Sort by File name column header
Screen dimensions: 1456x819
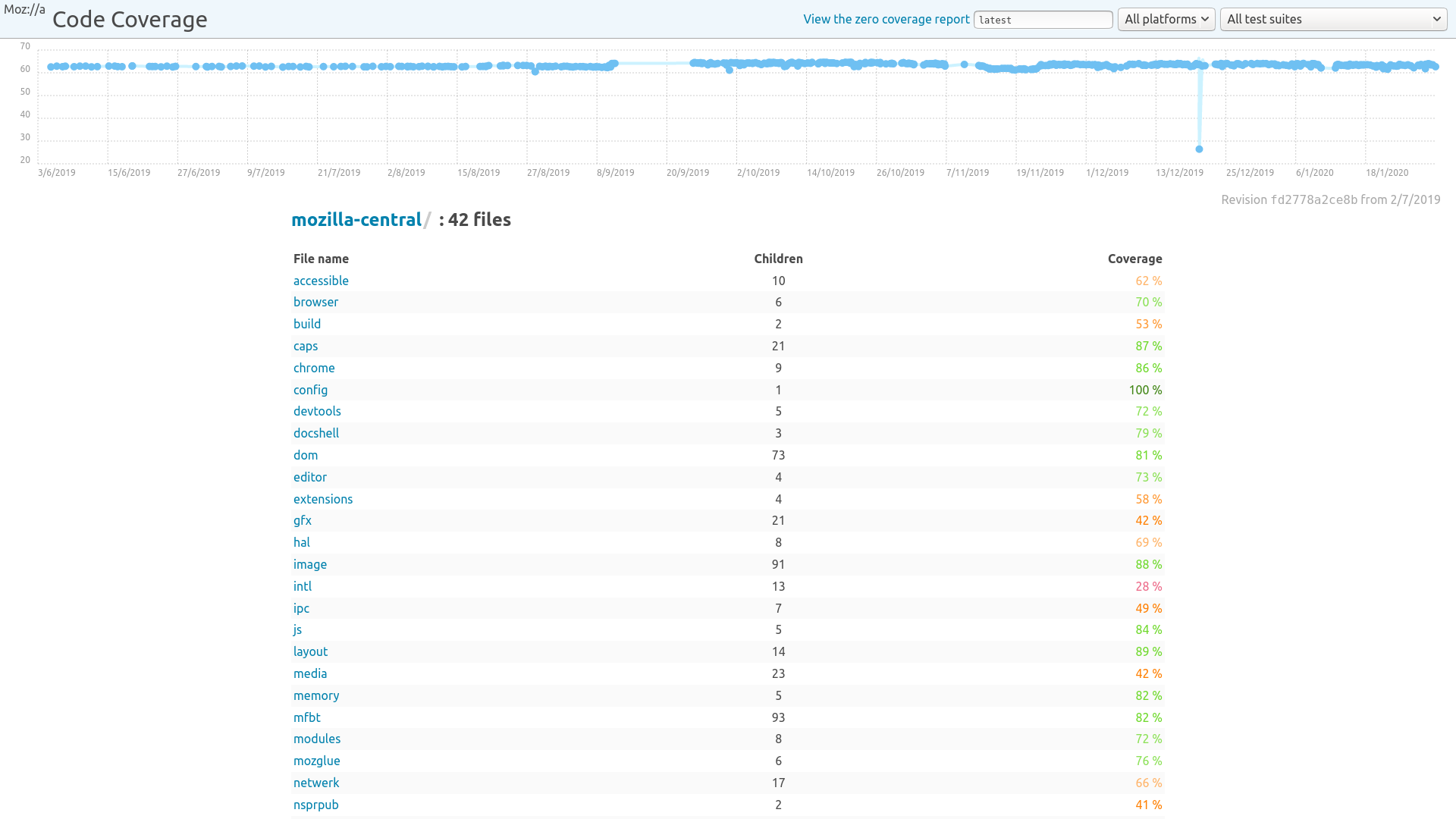click(x=321, y=258)
